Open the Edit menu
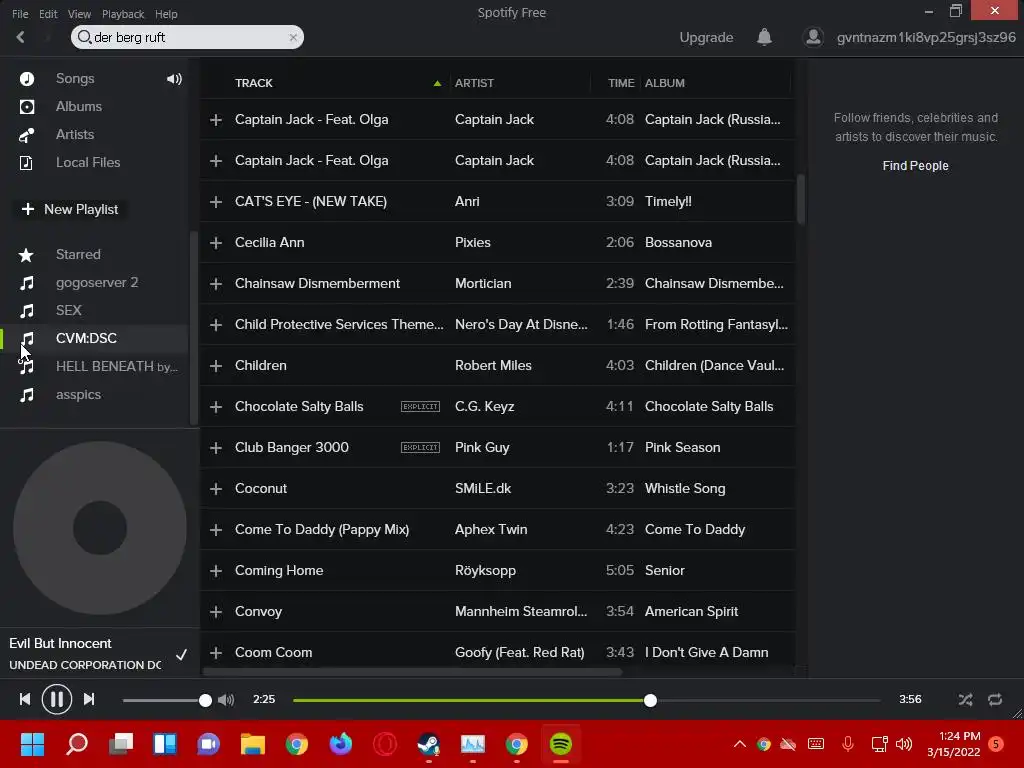 [48, 14]
